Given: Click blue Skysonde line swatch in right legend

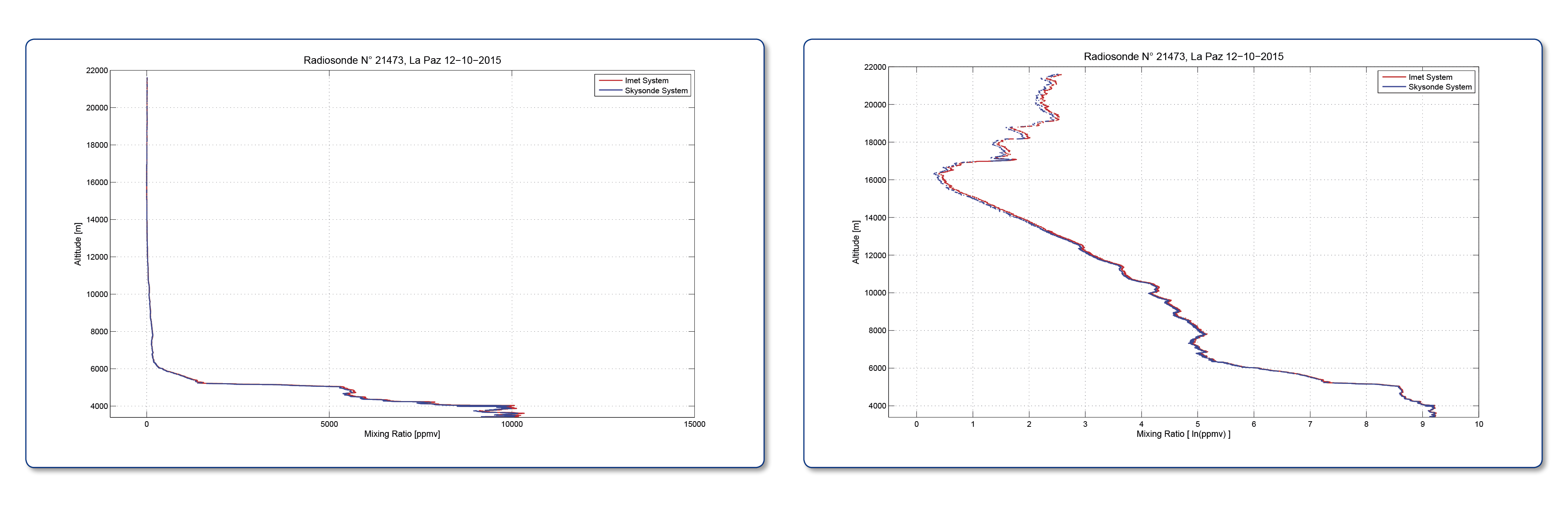Looking at the screenshot, I should click(1394, 87).
